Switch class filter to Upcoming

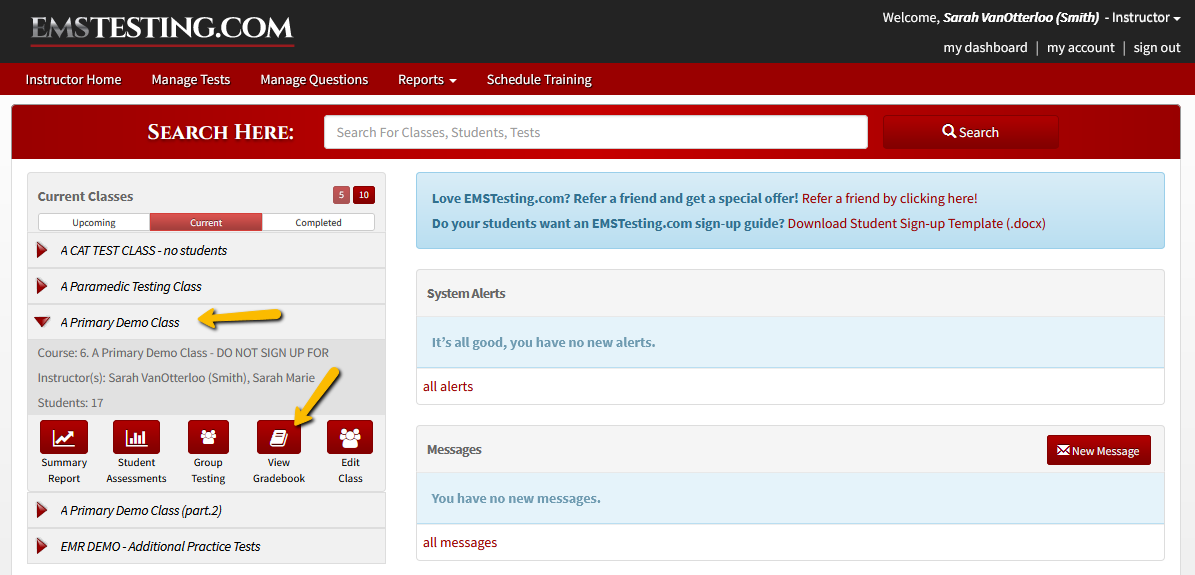pyautogui.click(x=94, y=222)
